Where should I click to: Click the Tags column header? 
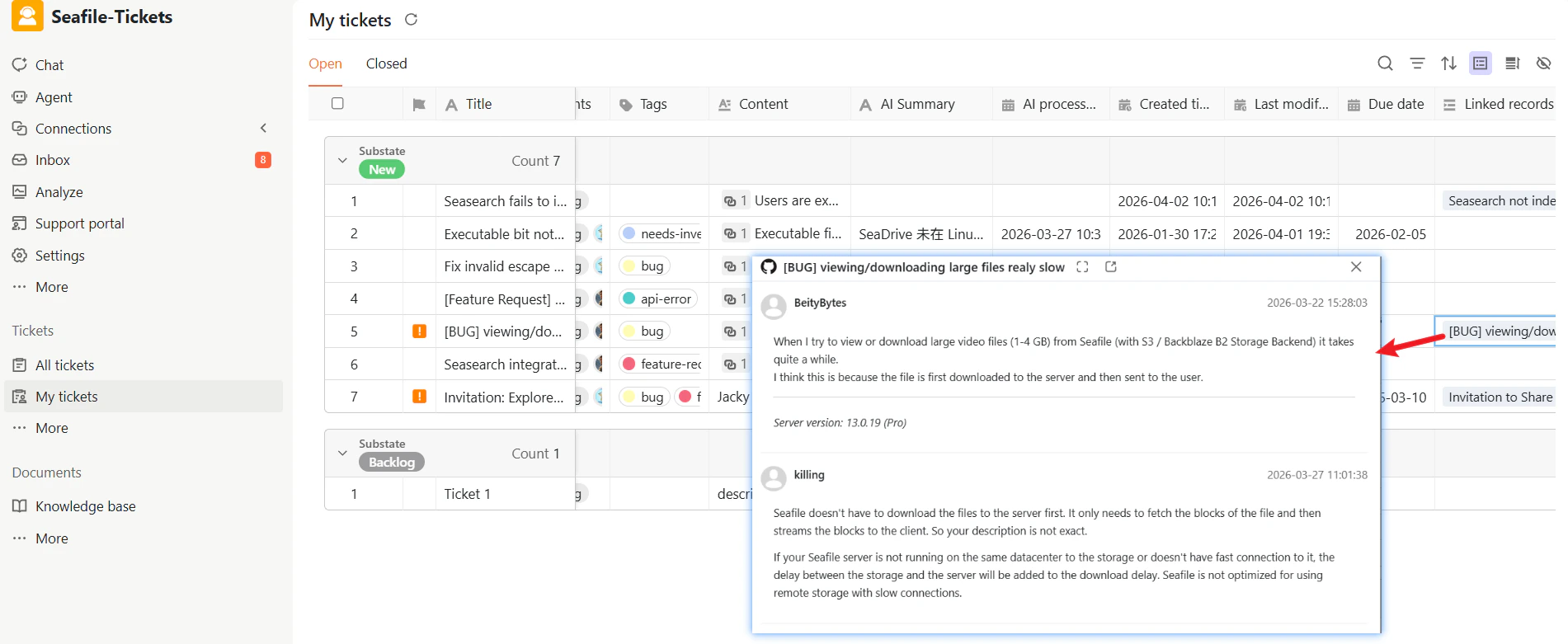pyautogui.click(x=659, y=104)
